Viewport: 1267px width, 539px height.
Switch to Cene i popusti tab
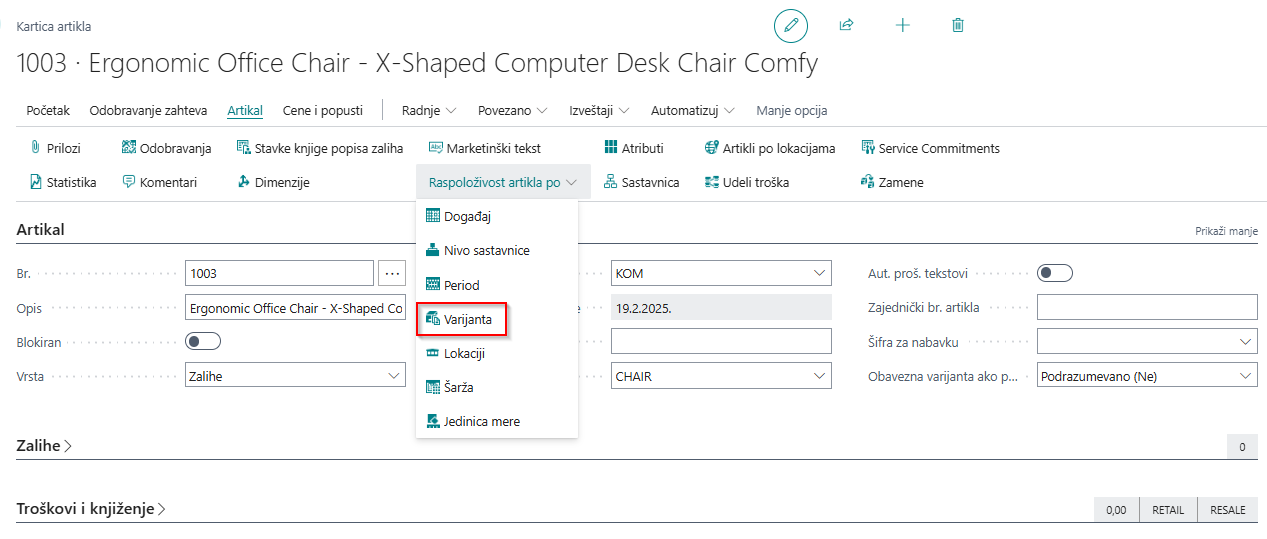coord(322,110)
